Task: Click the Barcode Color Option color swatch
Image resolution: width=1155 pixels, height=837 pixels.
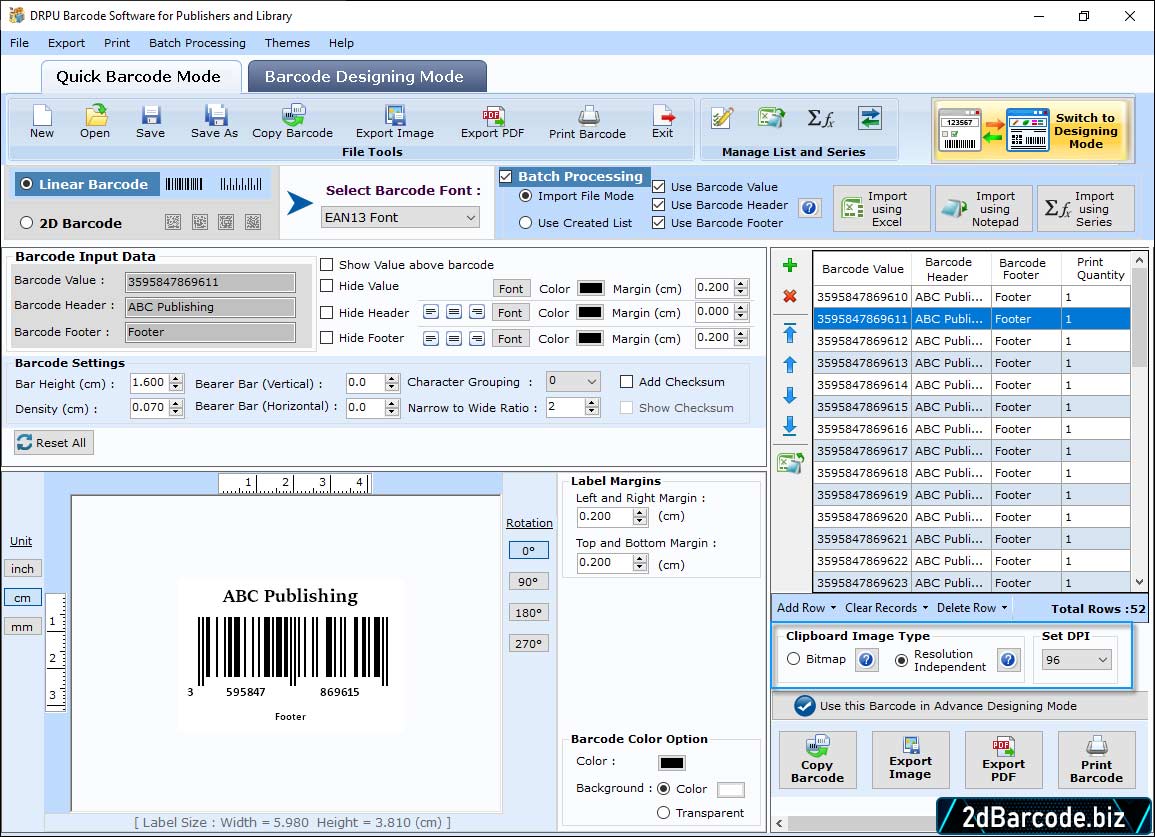Action: point(672,763)
